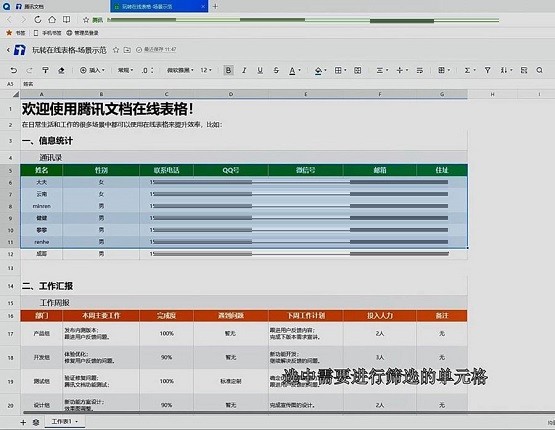Star the document next to its title
Image resolution: width=555 pixels, height=430 pixels.
115,50
